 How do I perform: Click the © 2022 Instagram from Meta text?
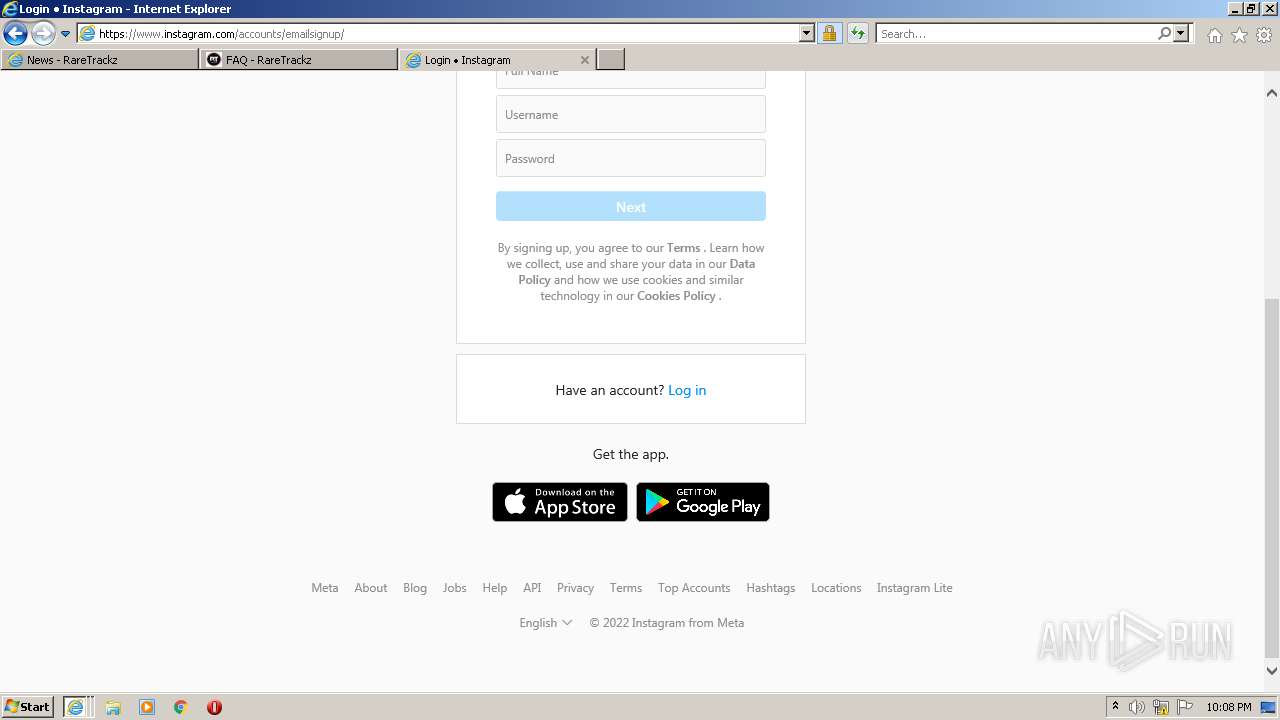(x=667, y=623)
